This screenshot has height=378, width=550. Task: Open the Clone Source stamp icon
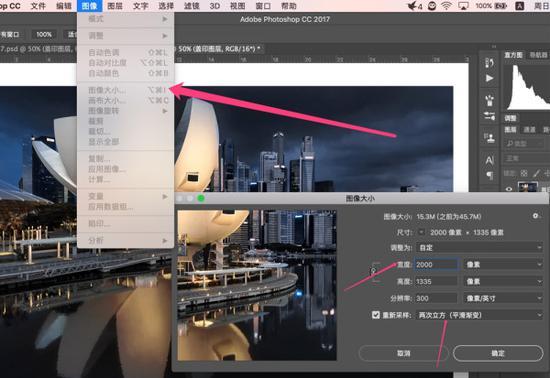[x=489, y=137]
